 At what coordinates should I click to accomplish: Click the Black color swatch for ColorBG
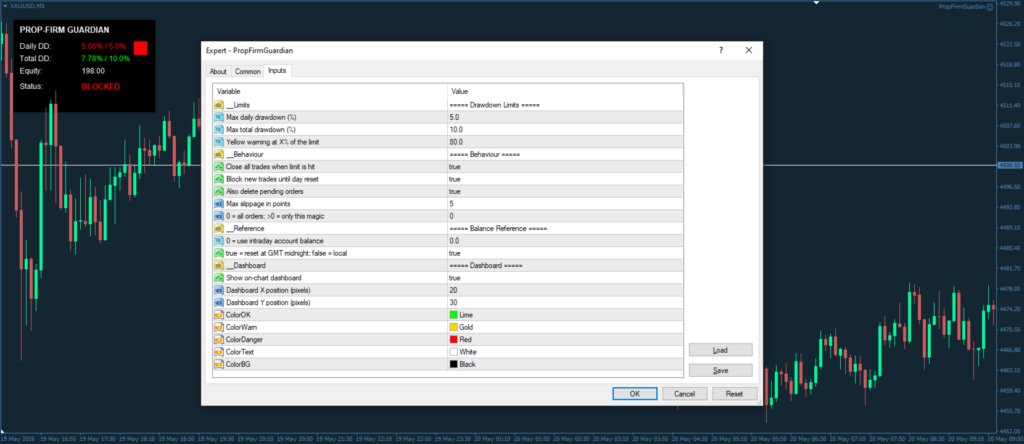pos(453,364)
